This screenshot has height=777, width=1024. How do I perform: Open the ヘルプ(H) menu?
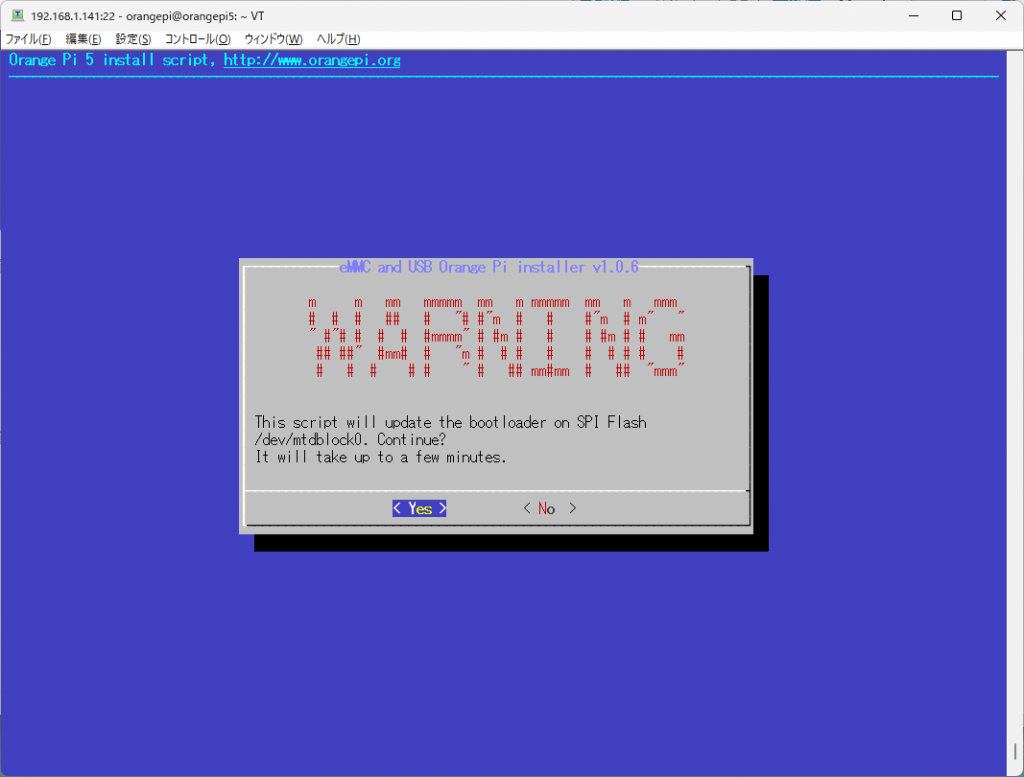point(338,39)
